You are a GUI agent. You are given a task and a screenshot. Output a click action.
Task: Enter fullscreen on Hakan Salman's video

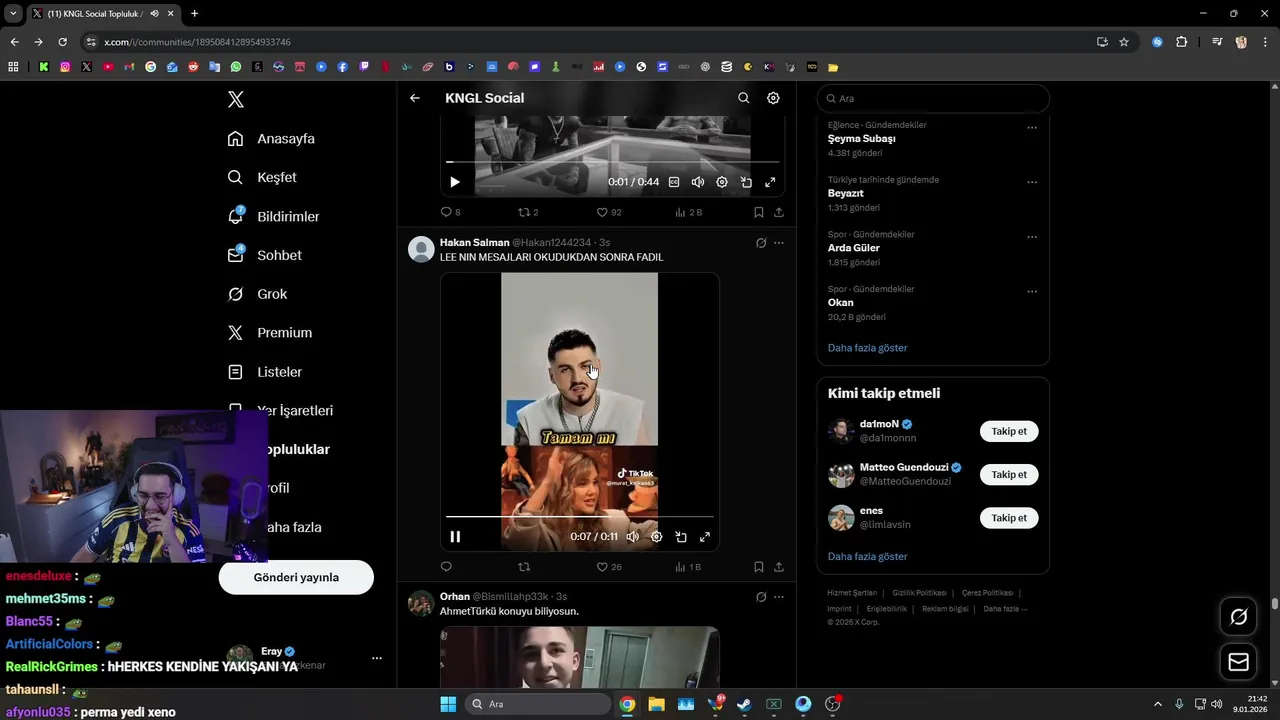[705, 537]
